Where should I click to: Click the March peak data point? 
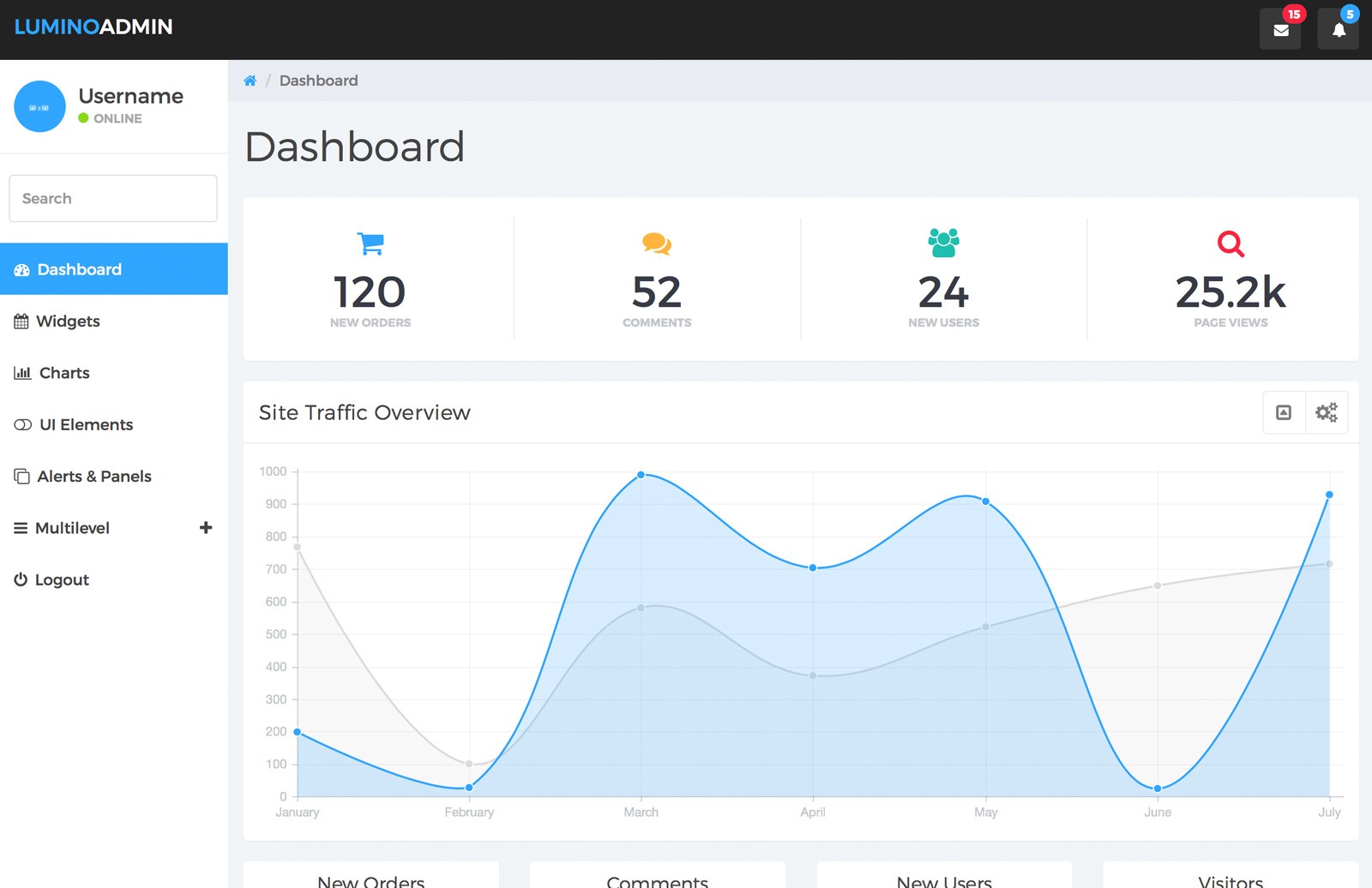click(641, 475)
